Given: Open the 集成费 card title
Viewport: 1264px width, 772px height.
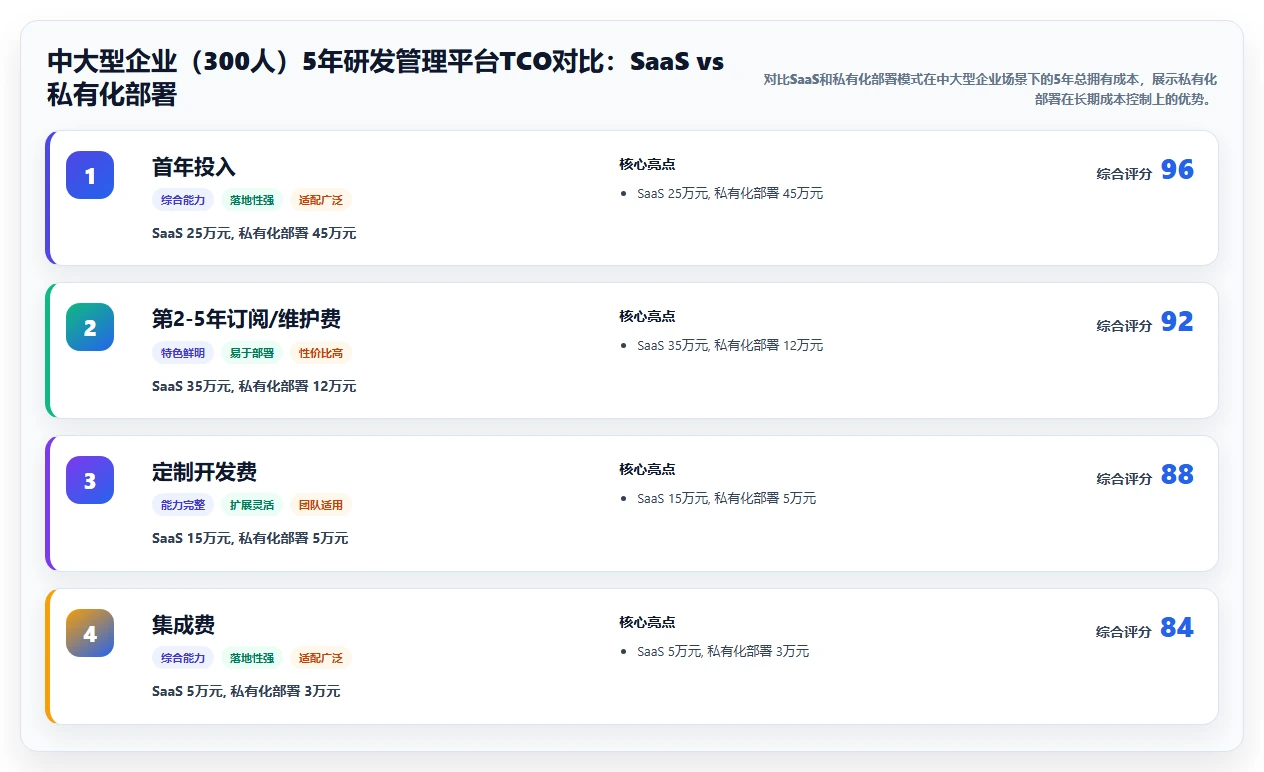Looking at the screenshot, I should [183, 625].
